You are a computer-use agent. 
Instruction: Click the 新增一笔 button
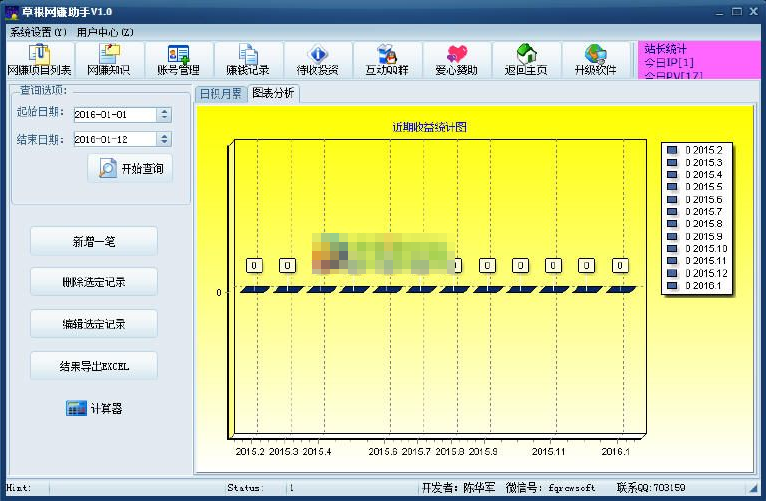point(94,241)
